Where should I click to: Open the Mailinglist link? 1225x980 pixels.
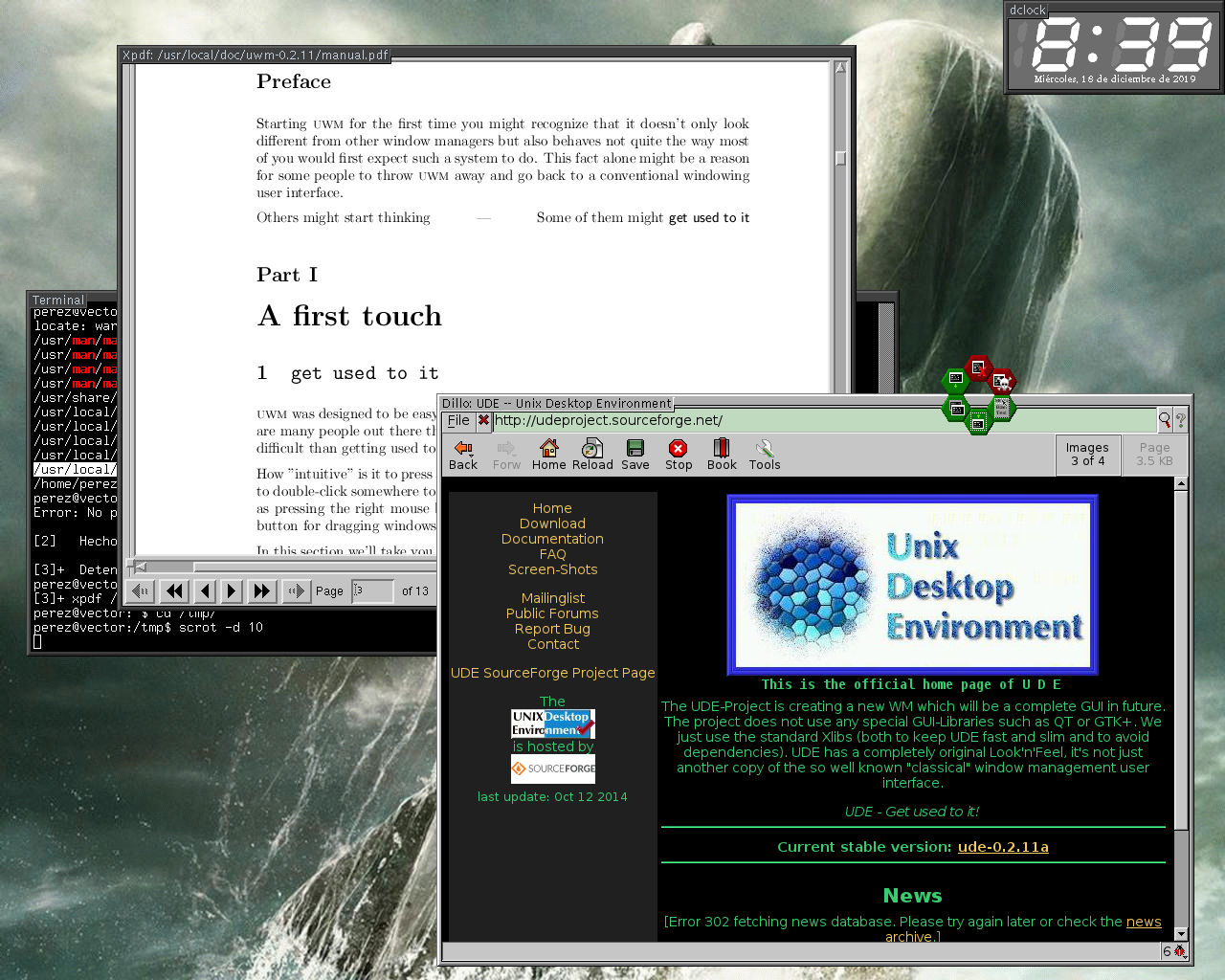(552, 598)
